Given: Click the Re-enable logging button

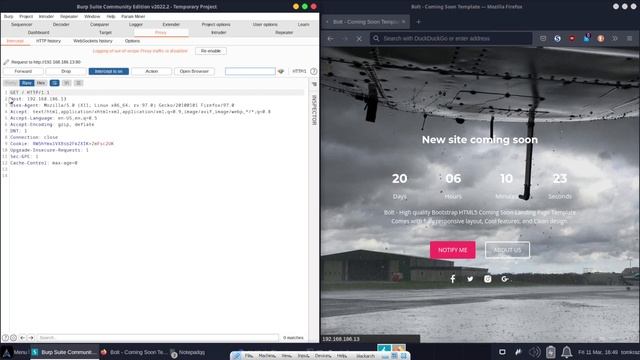Looking at the screenshot, I should [211, 51].
